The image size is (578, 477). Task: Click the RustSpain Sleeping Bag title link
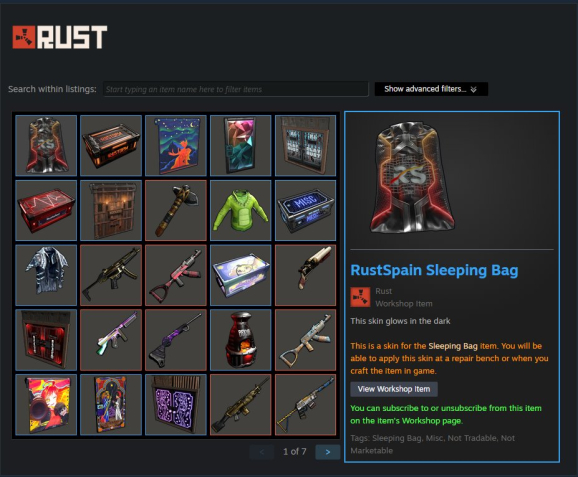click(x=434, y=270)
